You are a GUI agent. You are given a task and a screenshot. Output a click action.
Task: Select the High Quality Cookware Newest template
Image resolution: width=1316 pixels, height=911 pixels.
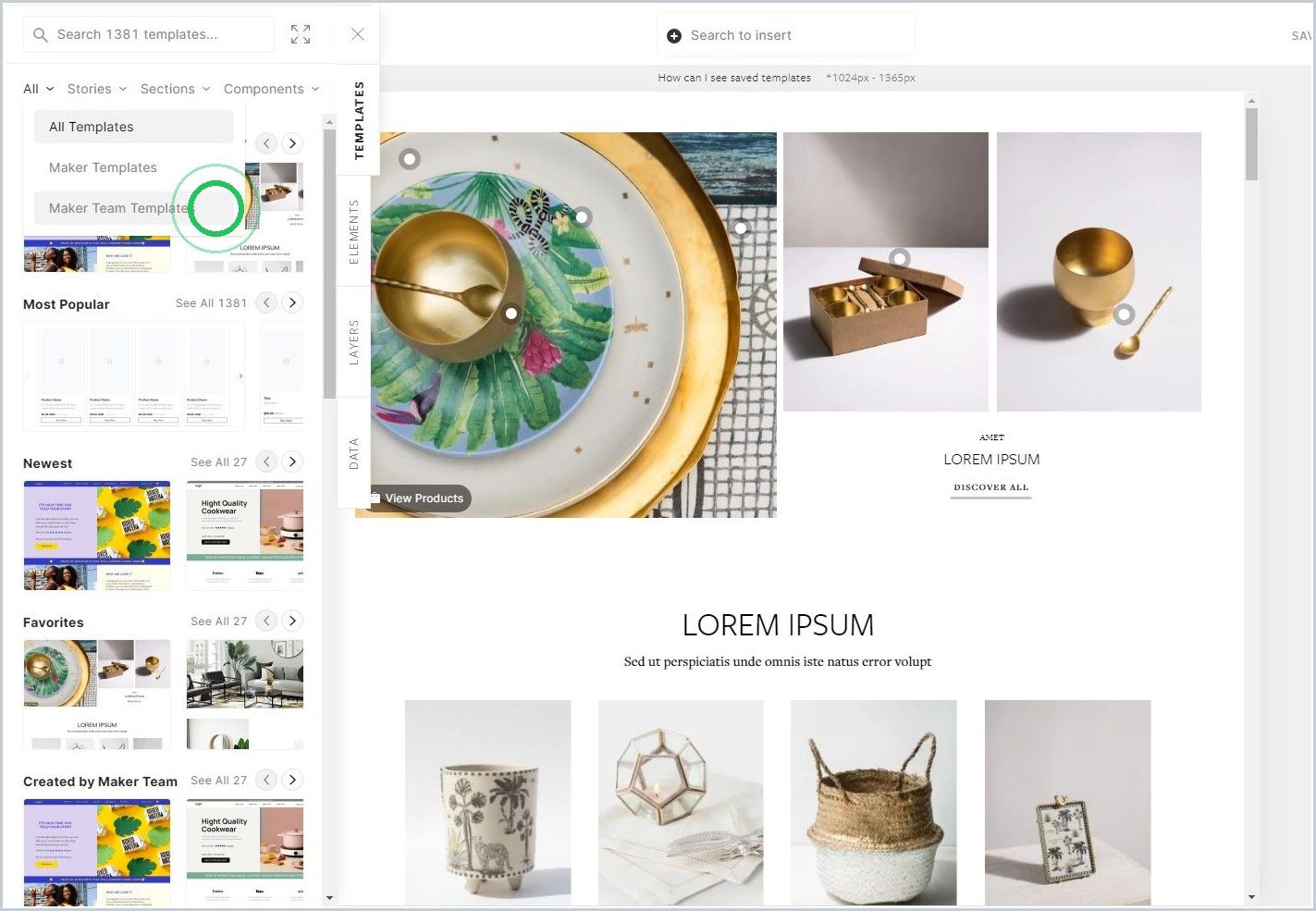[245, 536]
